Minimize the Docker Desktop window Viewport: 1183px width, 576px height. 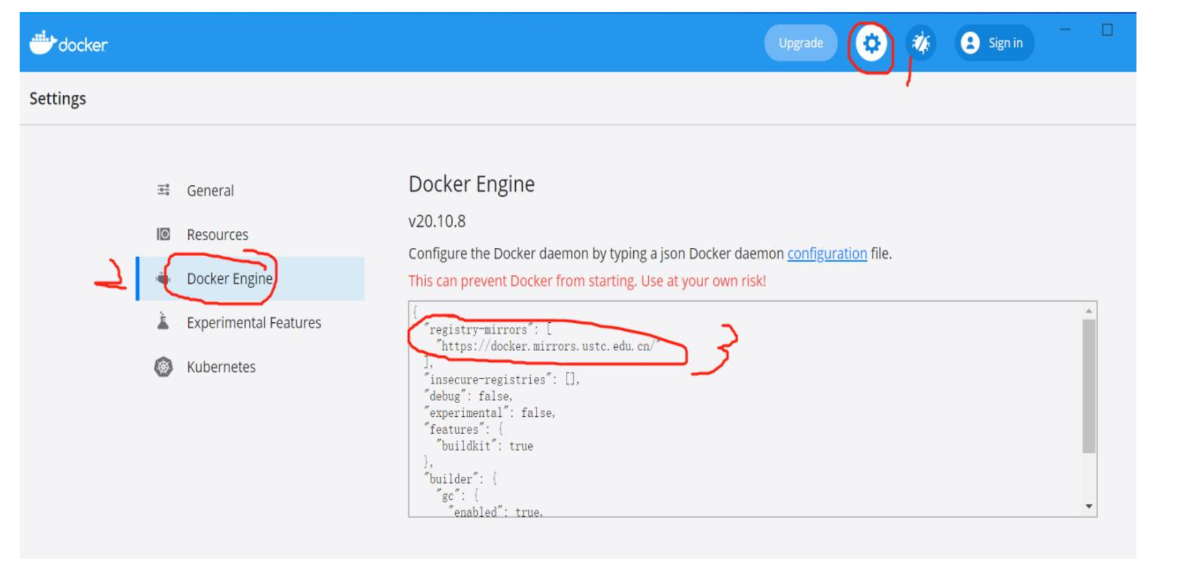point(1065,29)
